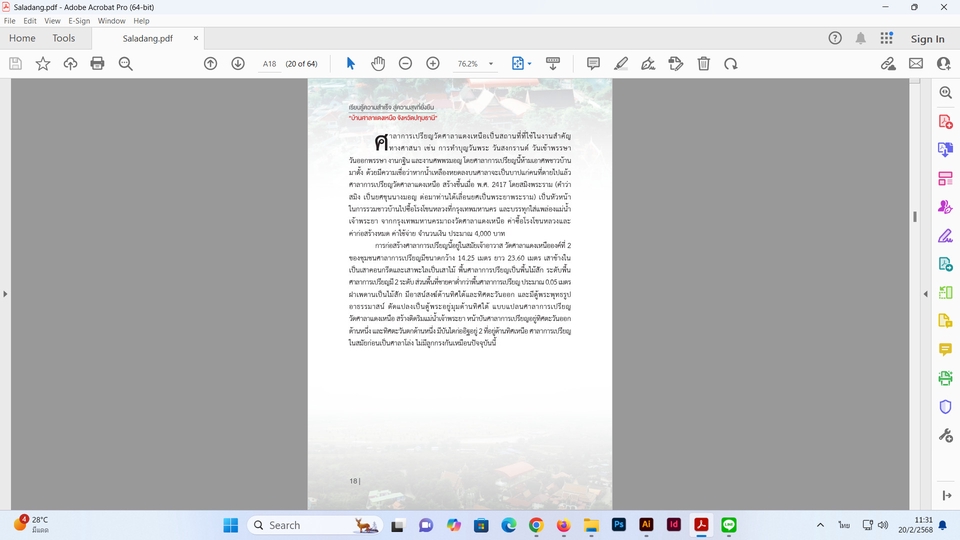Close the Saladang.pdf tab
The image size is (960, 540).
click(196, 38)
